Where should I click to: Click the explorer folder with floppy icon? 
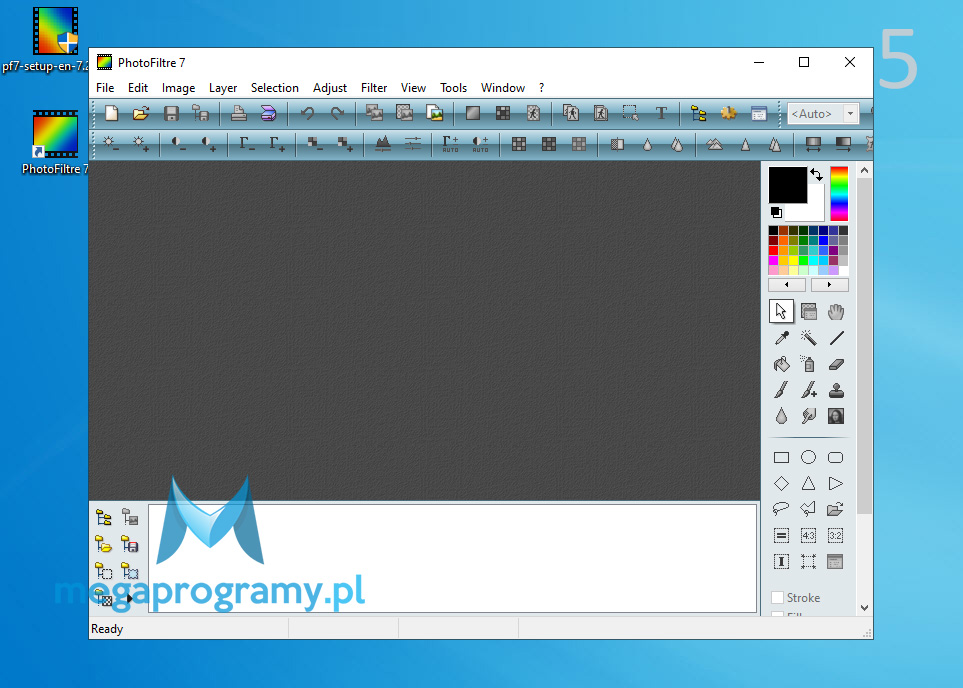pos(130,544)
